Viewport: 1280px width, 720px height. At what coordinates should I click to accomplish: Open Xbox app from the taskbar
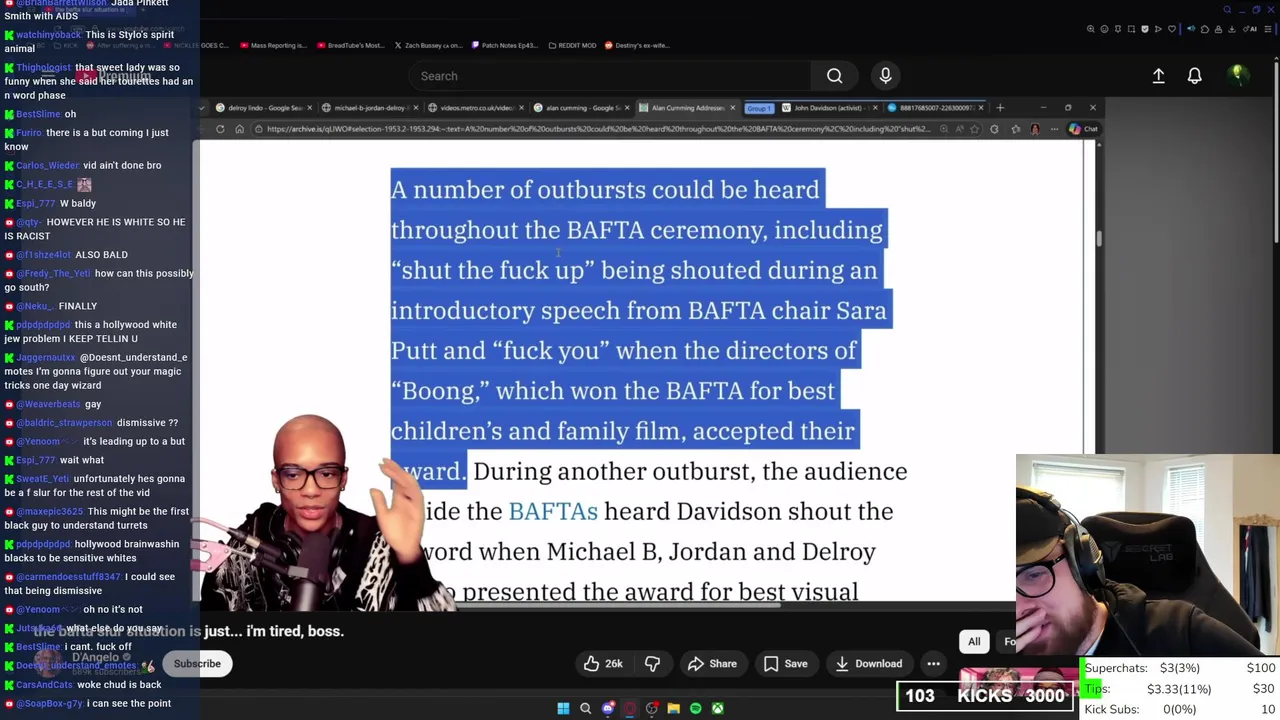[718, 709]
